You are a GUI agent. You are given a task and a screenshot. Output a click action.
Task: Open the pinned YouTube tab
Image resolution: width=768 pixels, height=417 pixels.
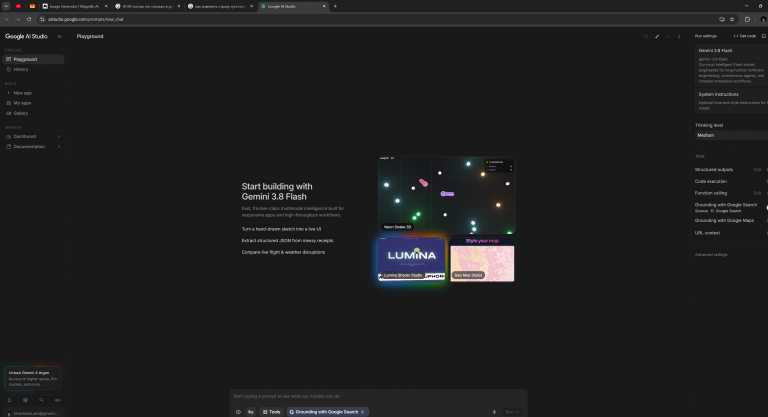(x=18, y=6)
